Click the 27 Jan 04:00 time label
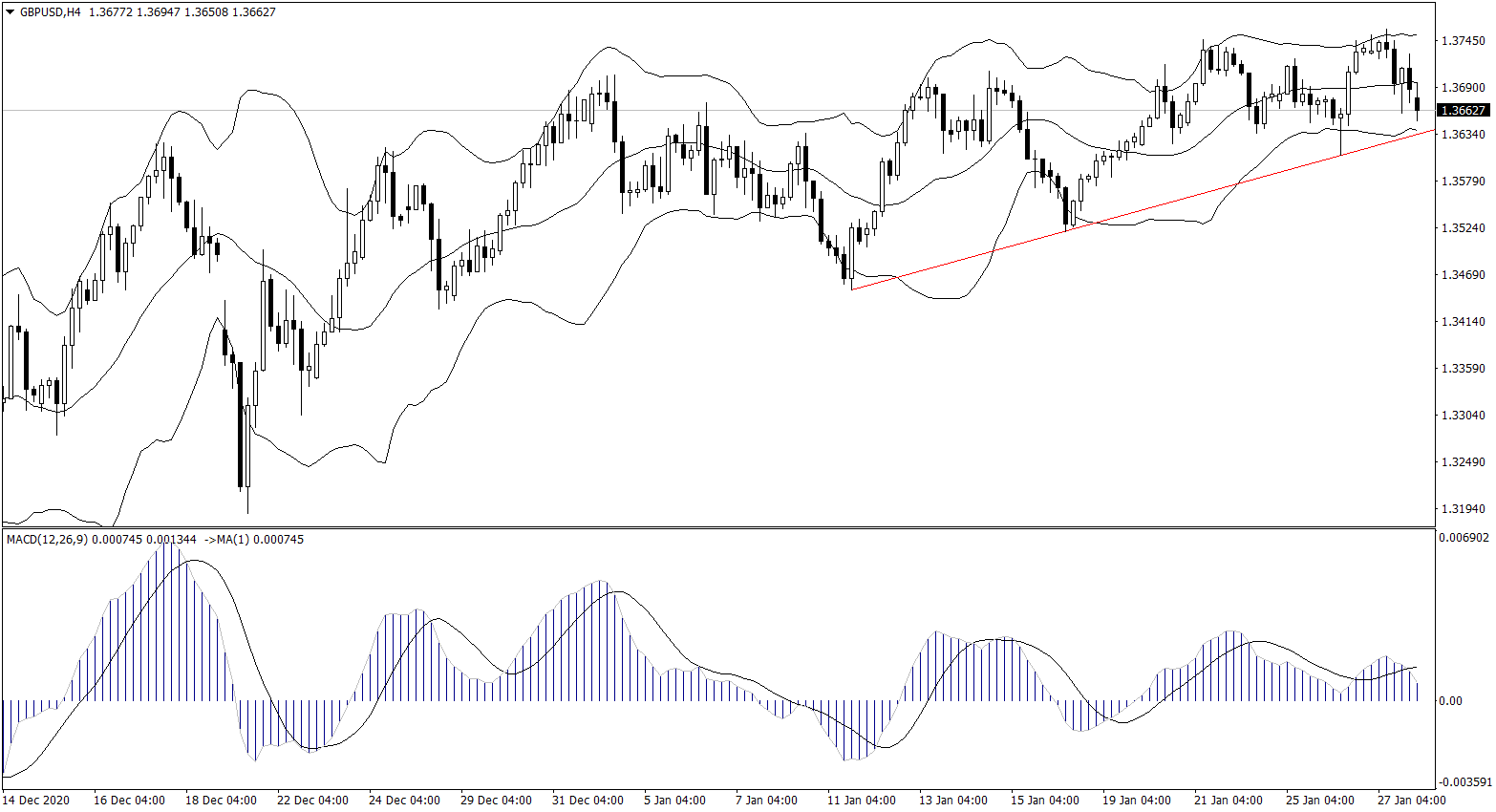Viewport: 1496px width, 812px height. [x=1411, y=801]
